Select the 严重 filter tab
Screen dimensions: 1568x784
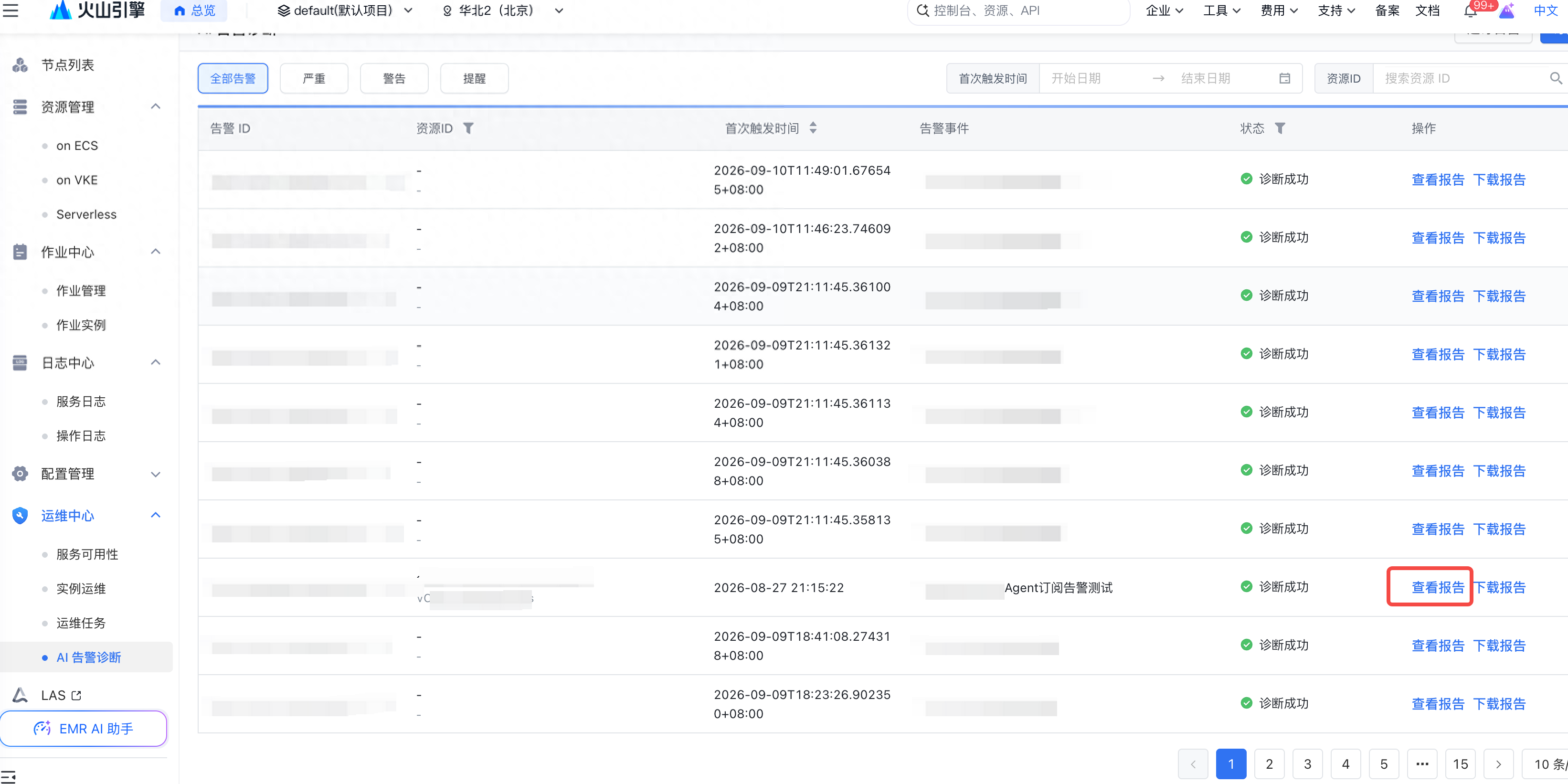[314, 78]
